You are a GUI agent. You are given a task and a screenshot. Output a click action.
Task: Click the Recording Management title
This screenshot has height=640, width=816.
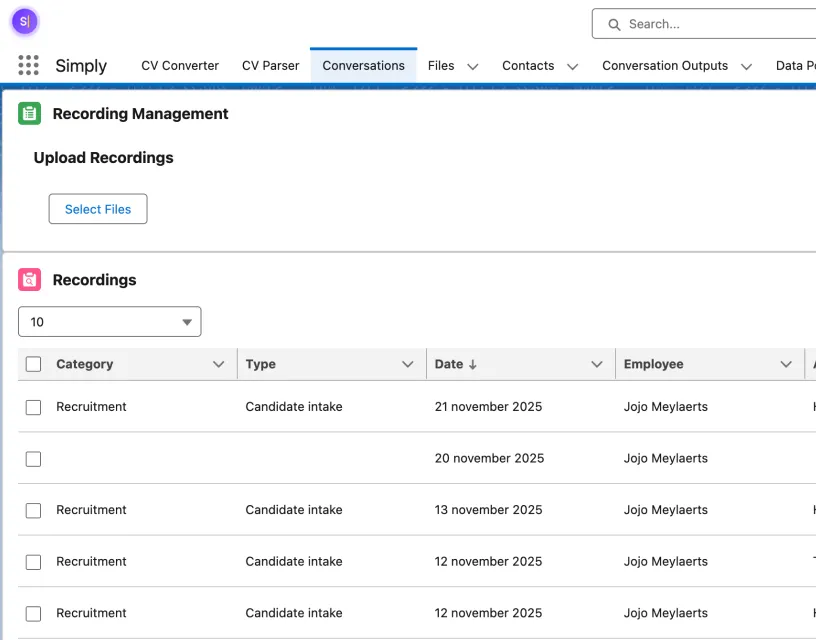[x=141, y=113]
